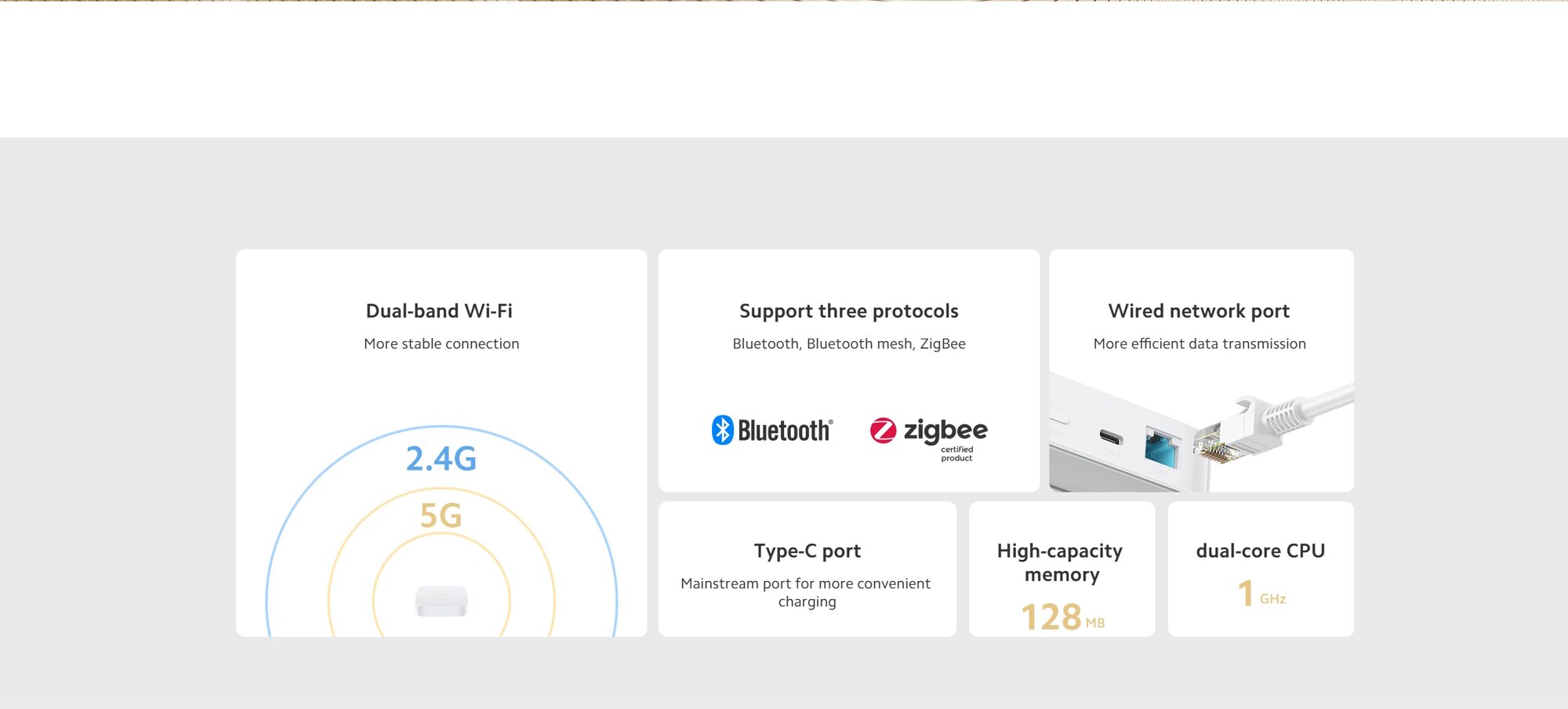Image resolution: width=1568 pixels, height=709 pixels.
Task: Click the blue Ethernet port on device
Action: click(1161, 448)
